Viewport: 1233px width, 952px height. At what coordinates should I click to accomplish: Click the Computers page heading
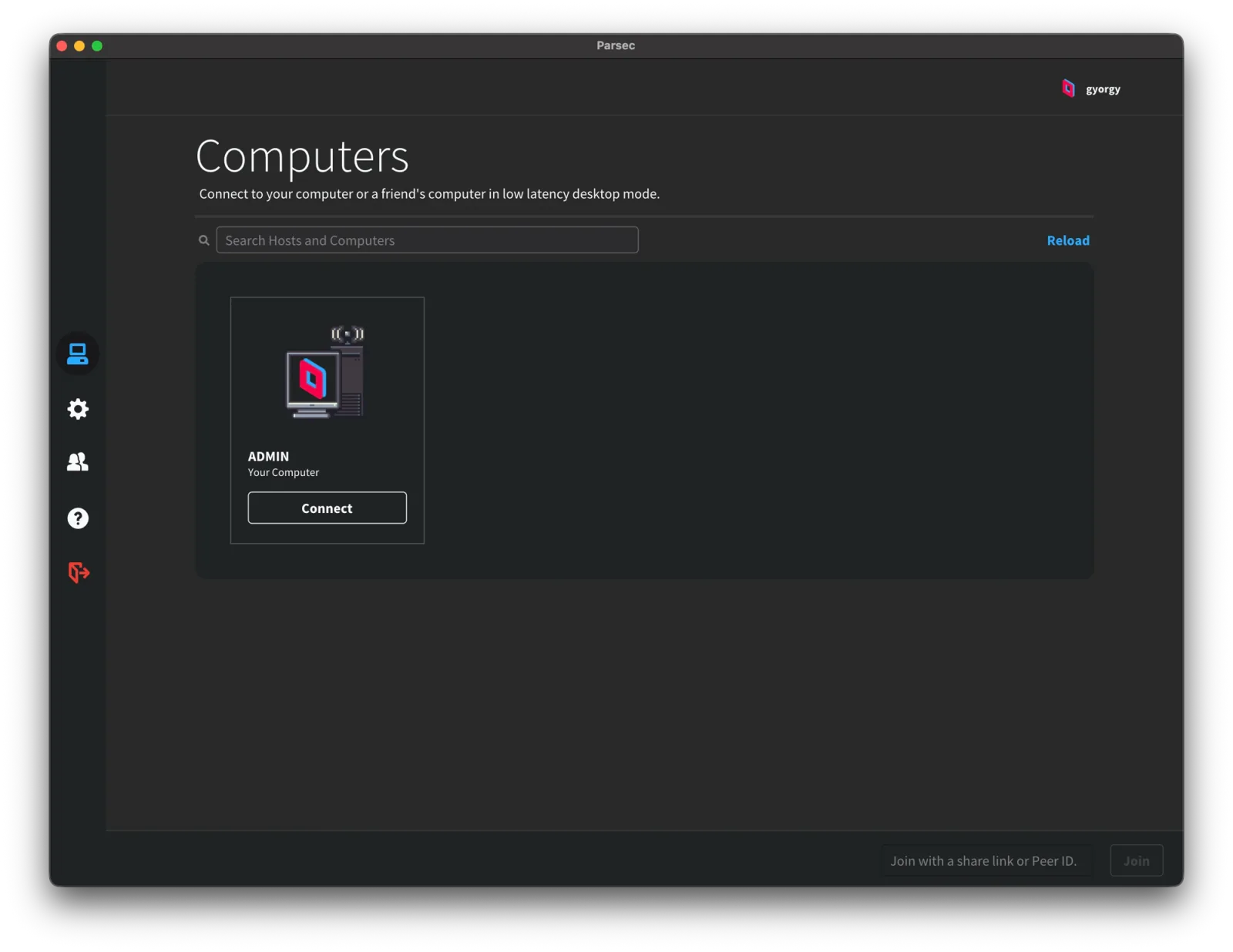coord(302,156)
